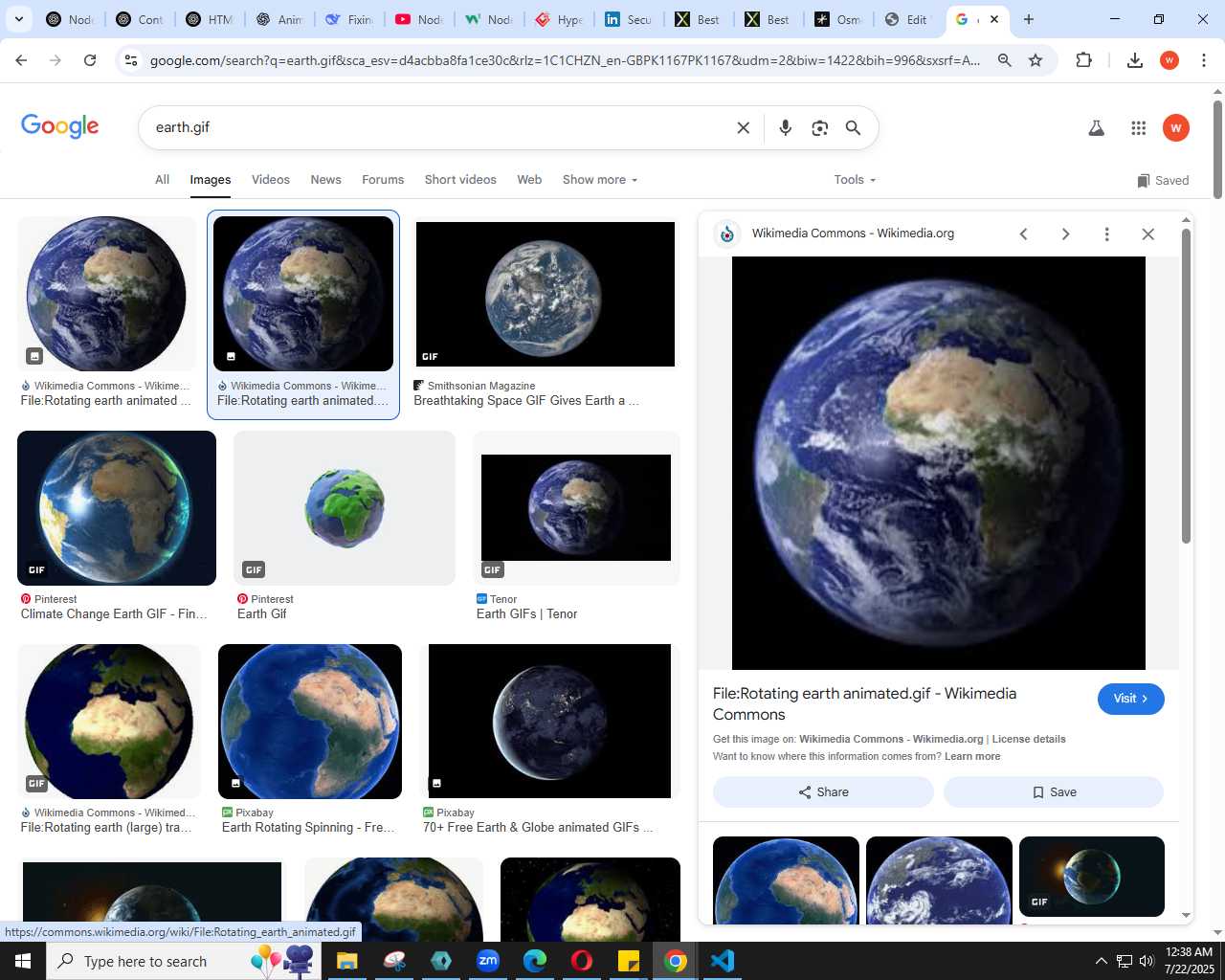Click the Windows taskbar search box
Screen dimensions: 1225x980
182,961
